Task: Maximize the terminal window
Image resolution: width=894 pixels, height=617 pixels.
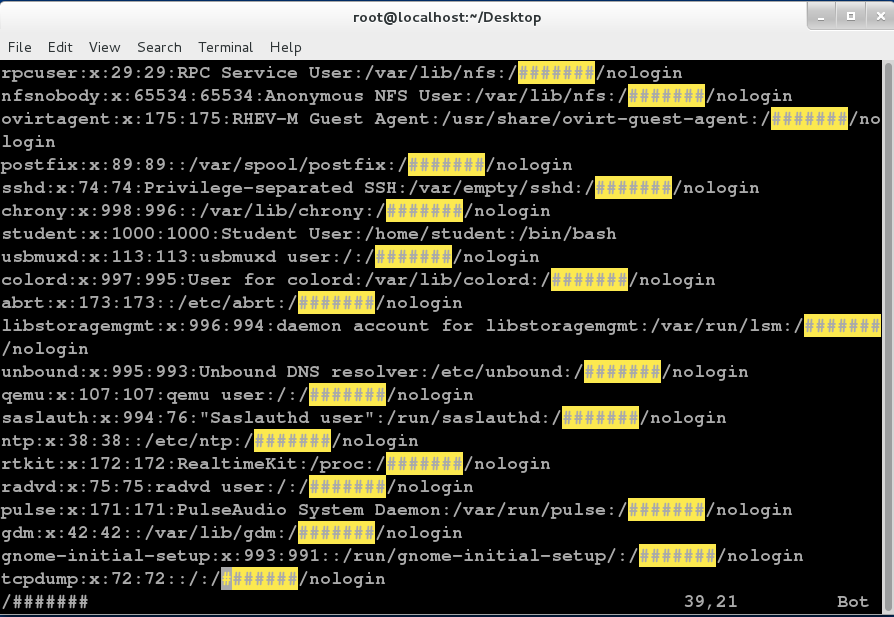Action: (x=851, y=17)
